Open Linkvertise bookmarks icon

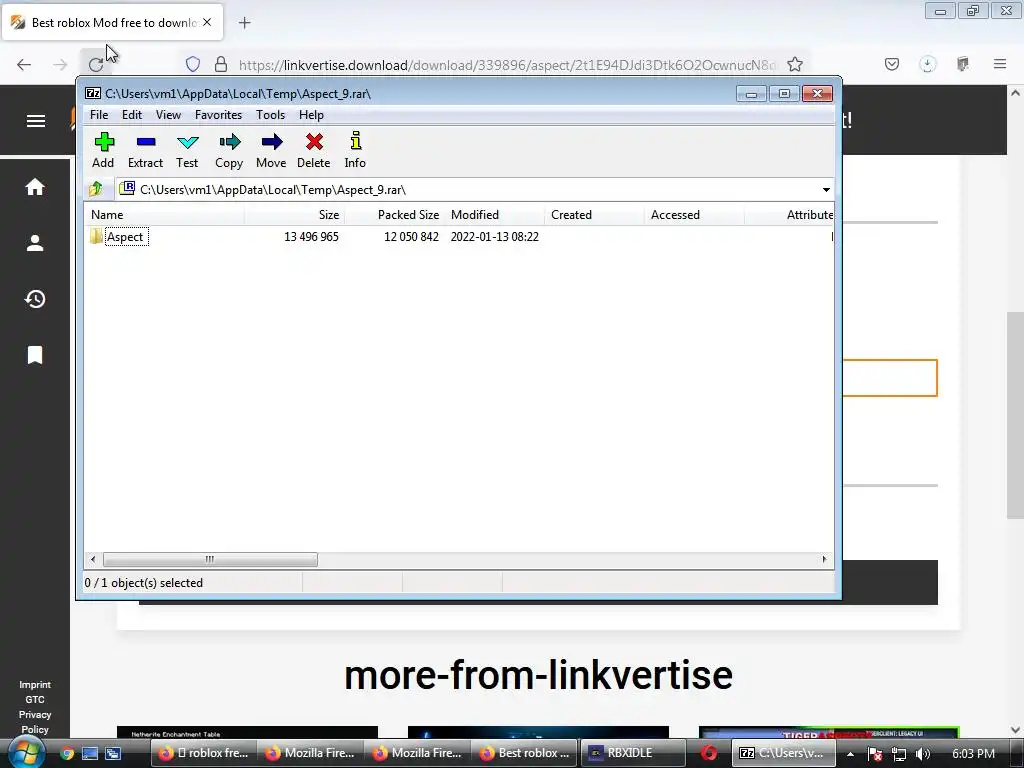click(x=35, y=355)
